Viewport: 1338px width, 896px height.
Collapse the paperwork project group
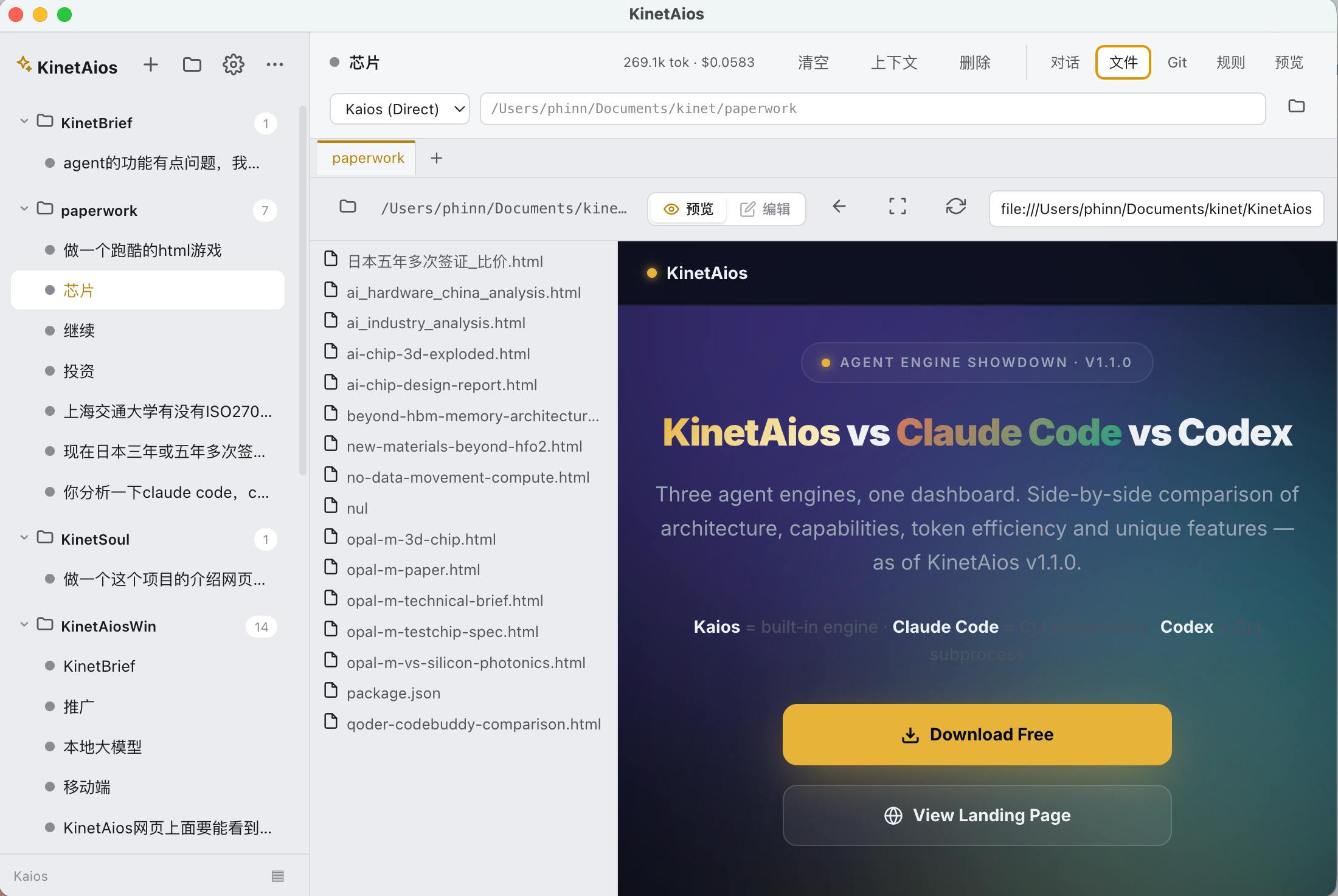(24, 208)
